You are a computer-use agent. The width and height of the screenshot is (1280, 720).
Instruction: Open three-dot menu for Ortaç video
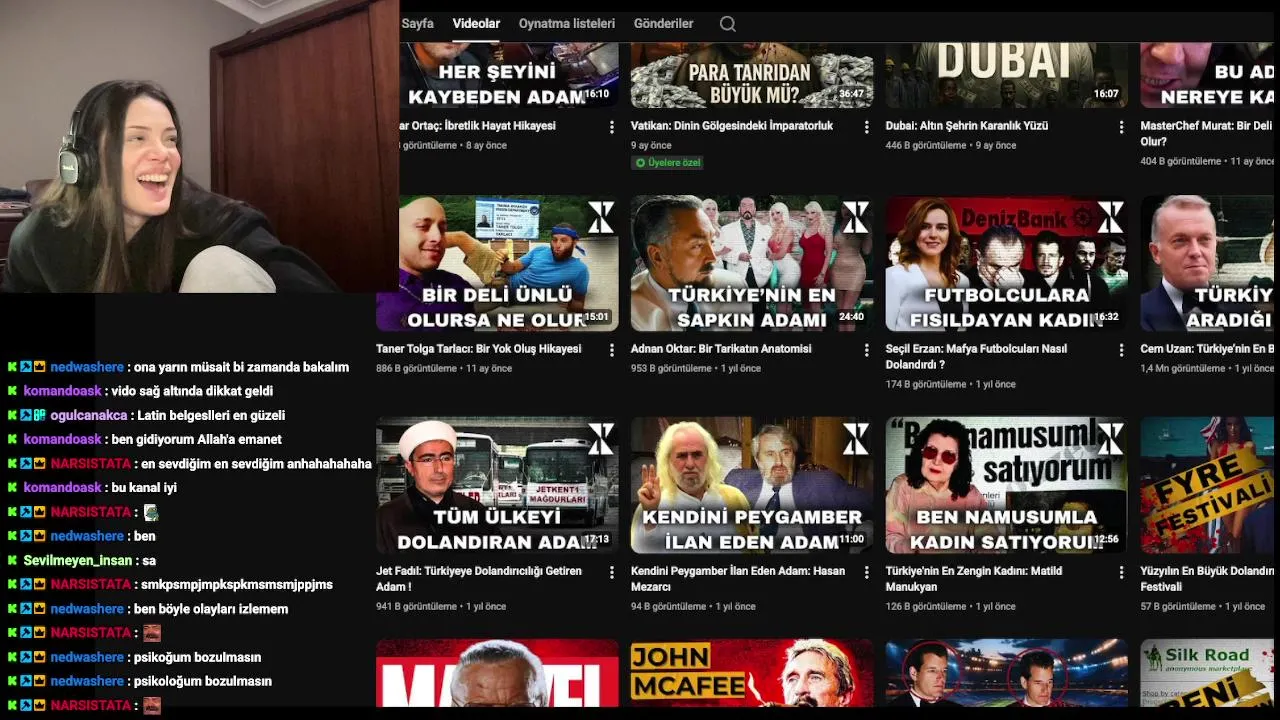point(612,127)
